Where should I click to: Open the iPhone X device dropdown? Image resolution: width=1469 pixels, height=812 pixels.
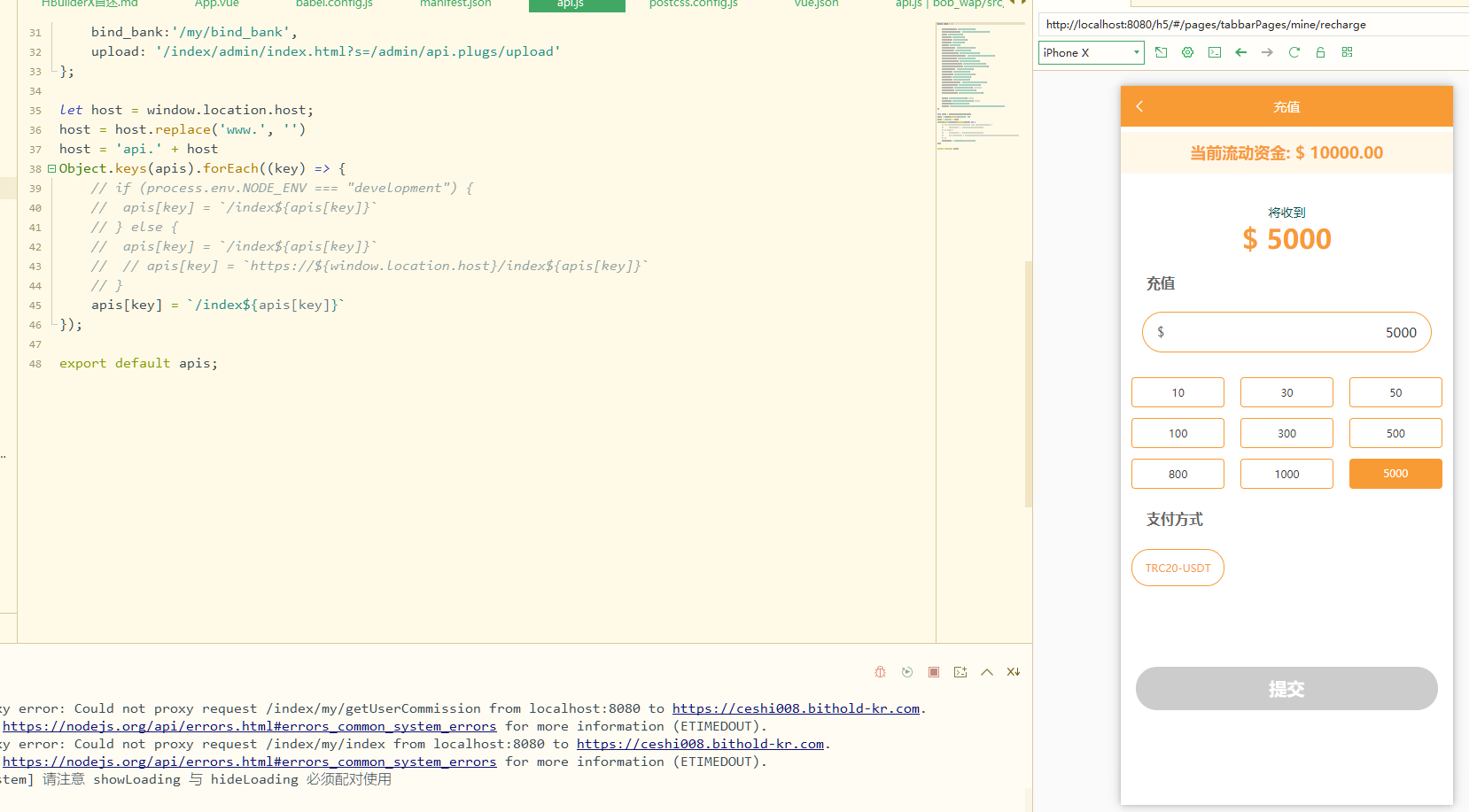point(1091,52)
